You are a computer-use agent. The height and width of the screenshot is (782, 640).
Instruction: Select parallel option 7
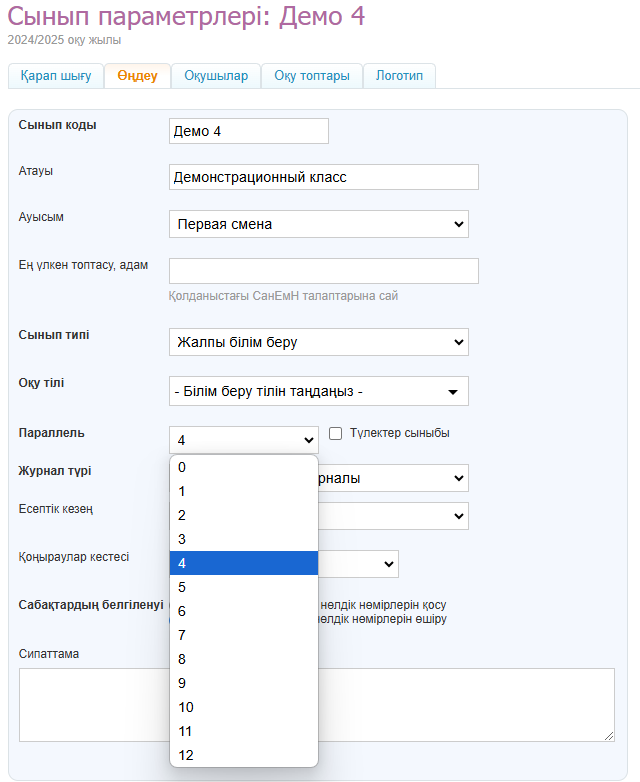244,635
